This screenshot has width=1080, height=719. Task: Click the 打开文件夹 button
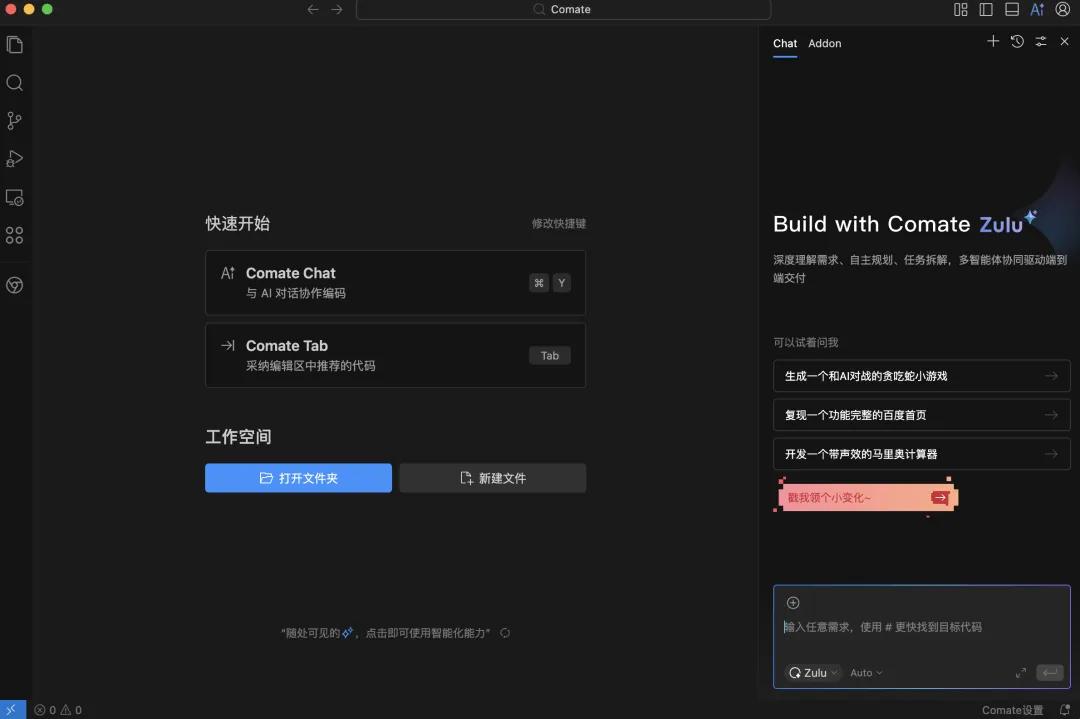[298, 478]
